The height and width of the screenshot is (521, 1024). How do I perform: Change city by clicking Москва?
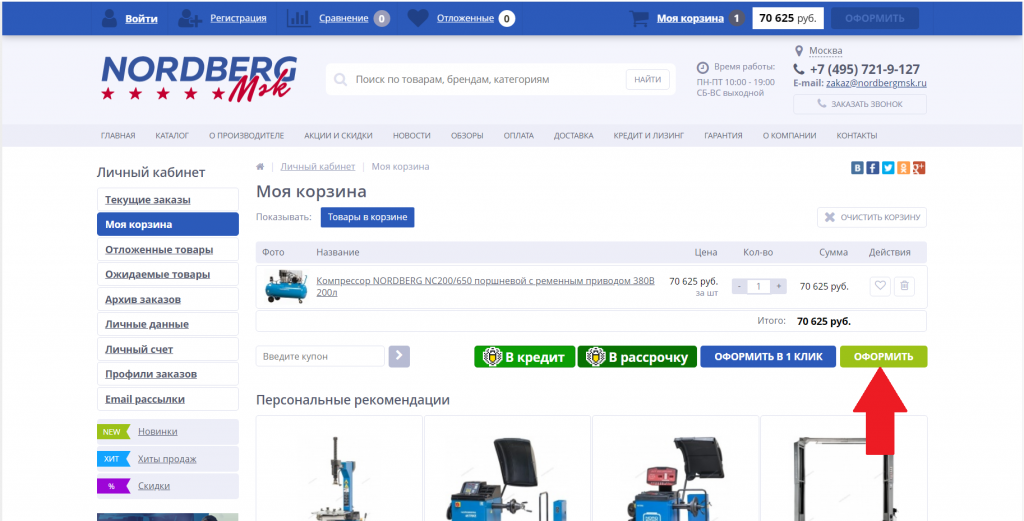825,51
